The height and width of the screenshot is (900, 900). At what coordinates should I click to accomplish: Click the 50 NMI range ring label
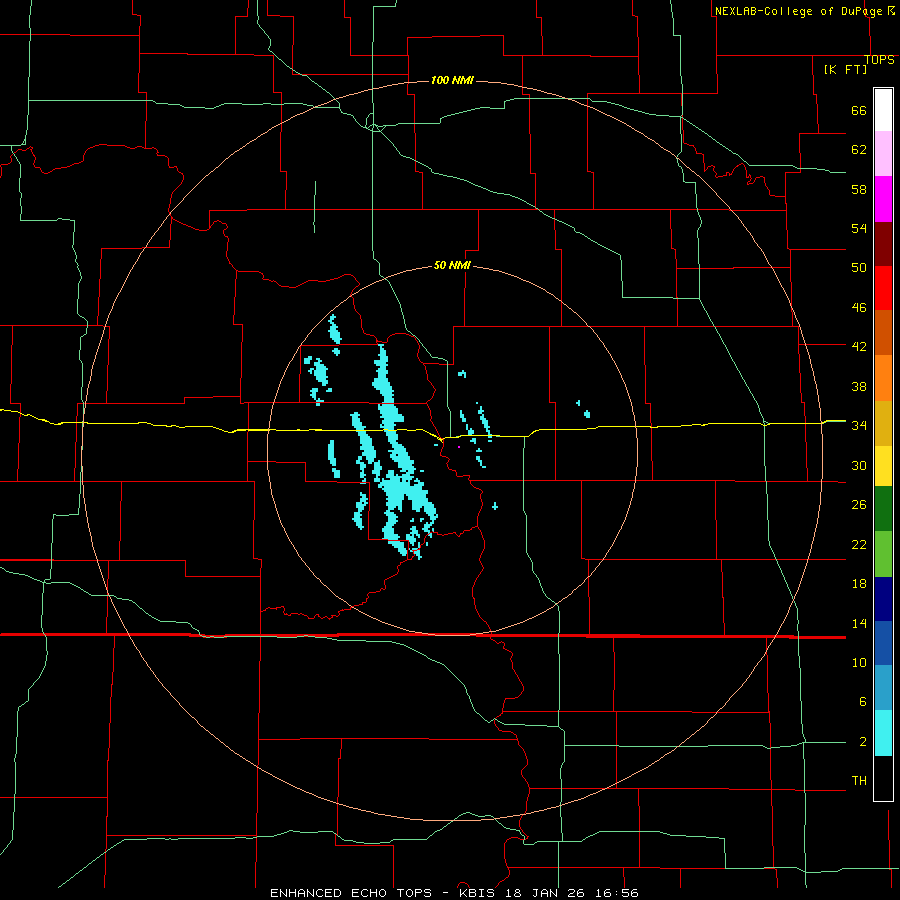[452, 265]
